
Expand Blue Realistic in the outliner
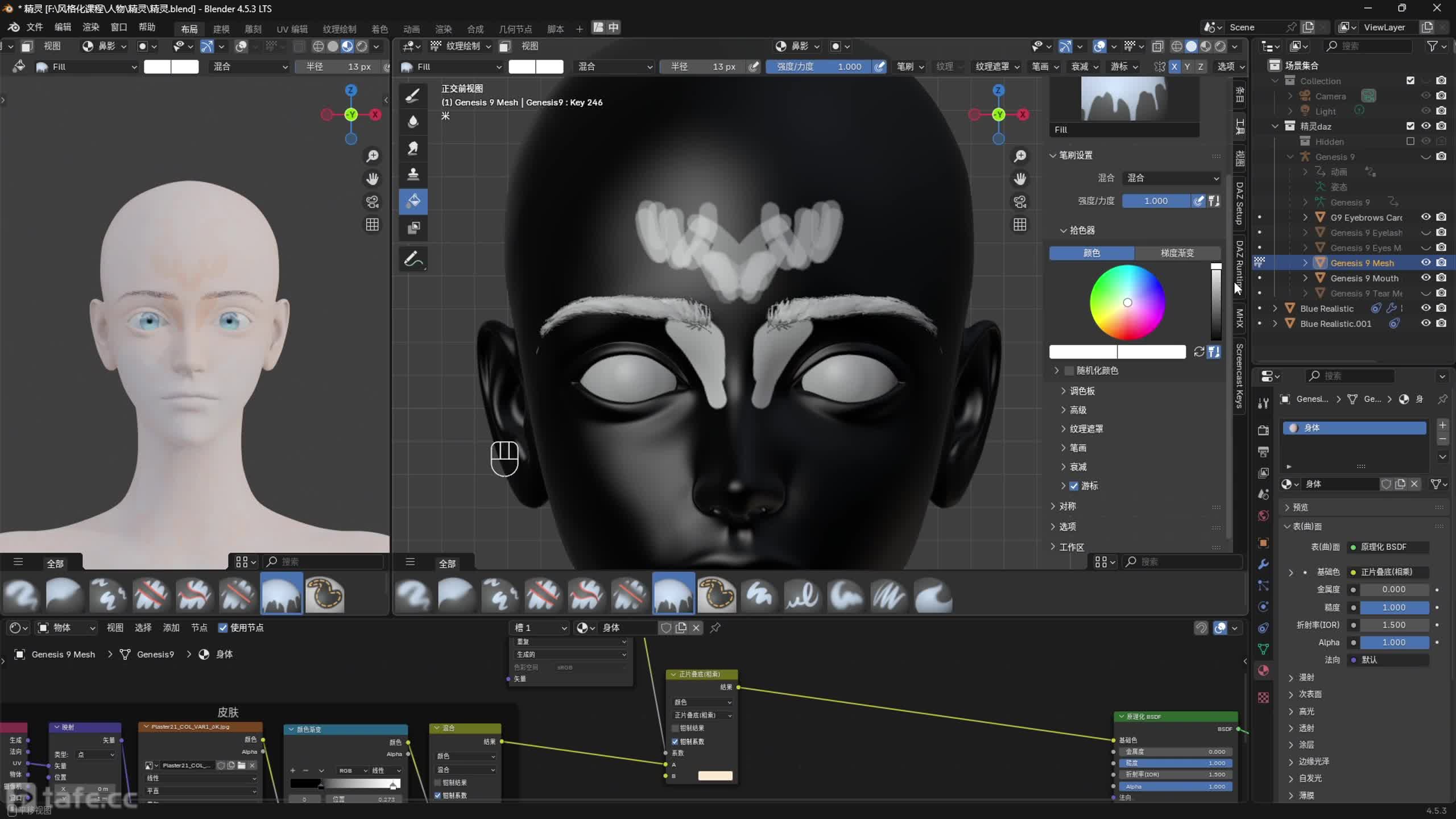tap(1275, 308)
